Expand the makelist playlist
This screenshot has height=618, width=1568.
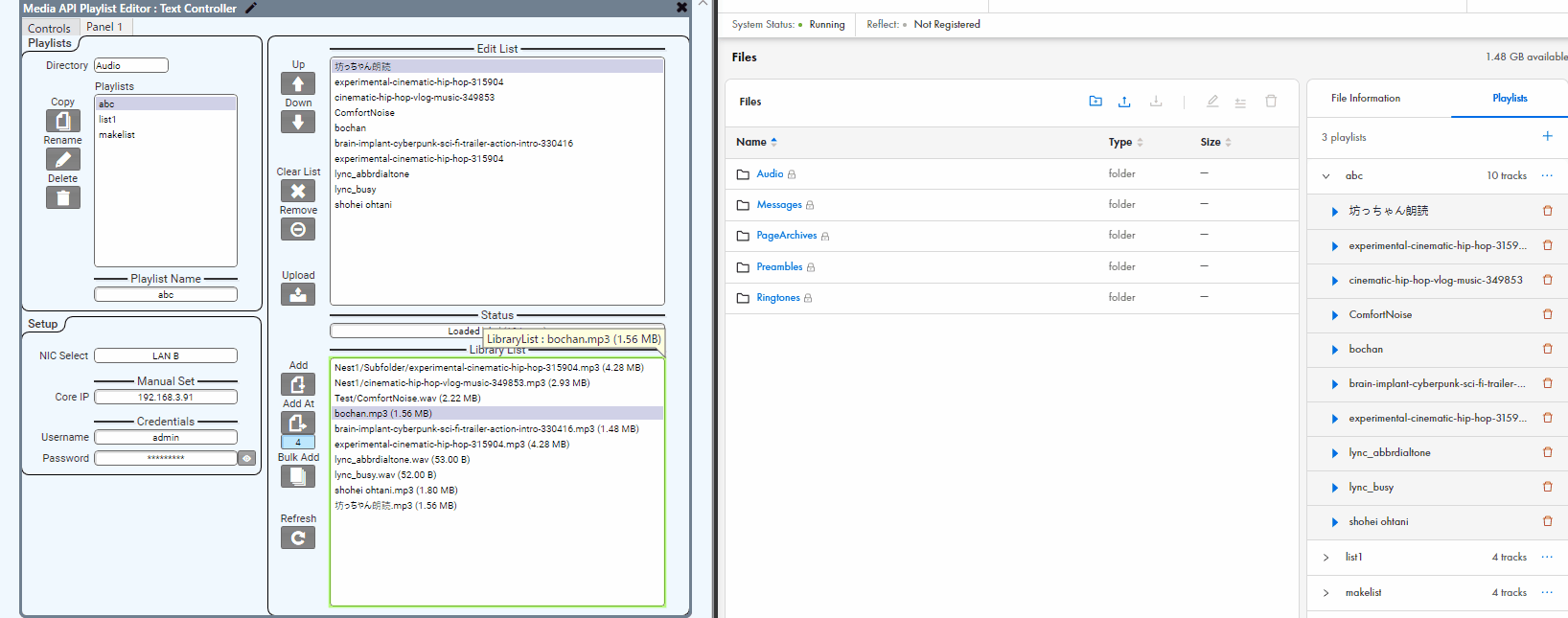pos(1326,593)
